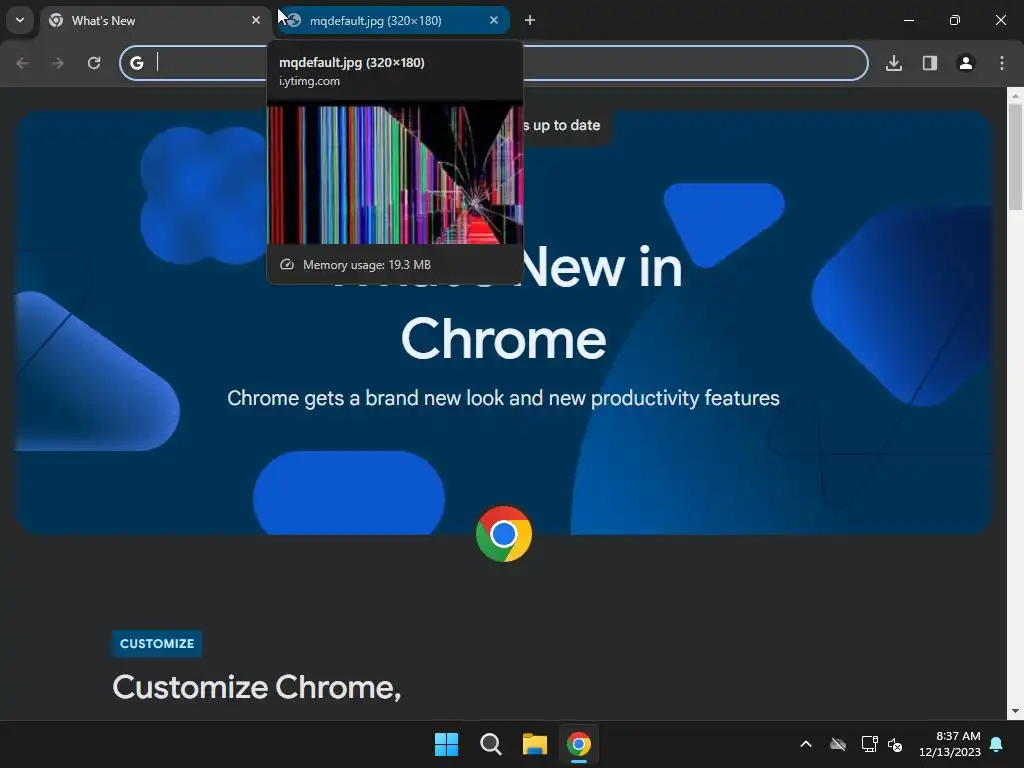Click the memory usage gauge icon
1024x768 pixels.
pos(287,264)
